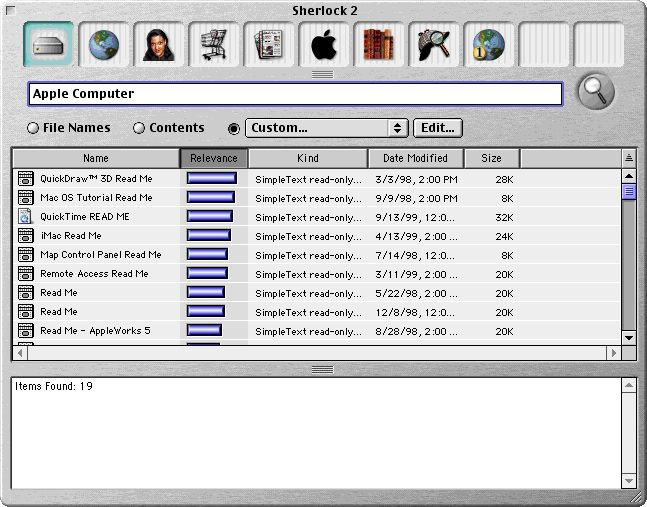Click the iMac Read Me relevance bar
The width and height of the screenshot is (647, 507).
(x=209, y=236)
